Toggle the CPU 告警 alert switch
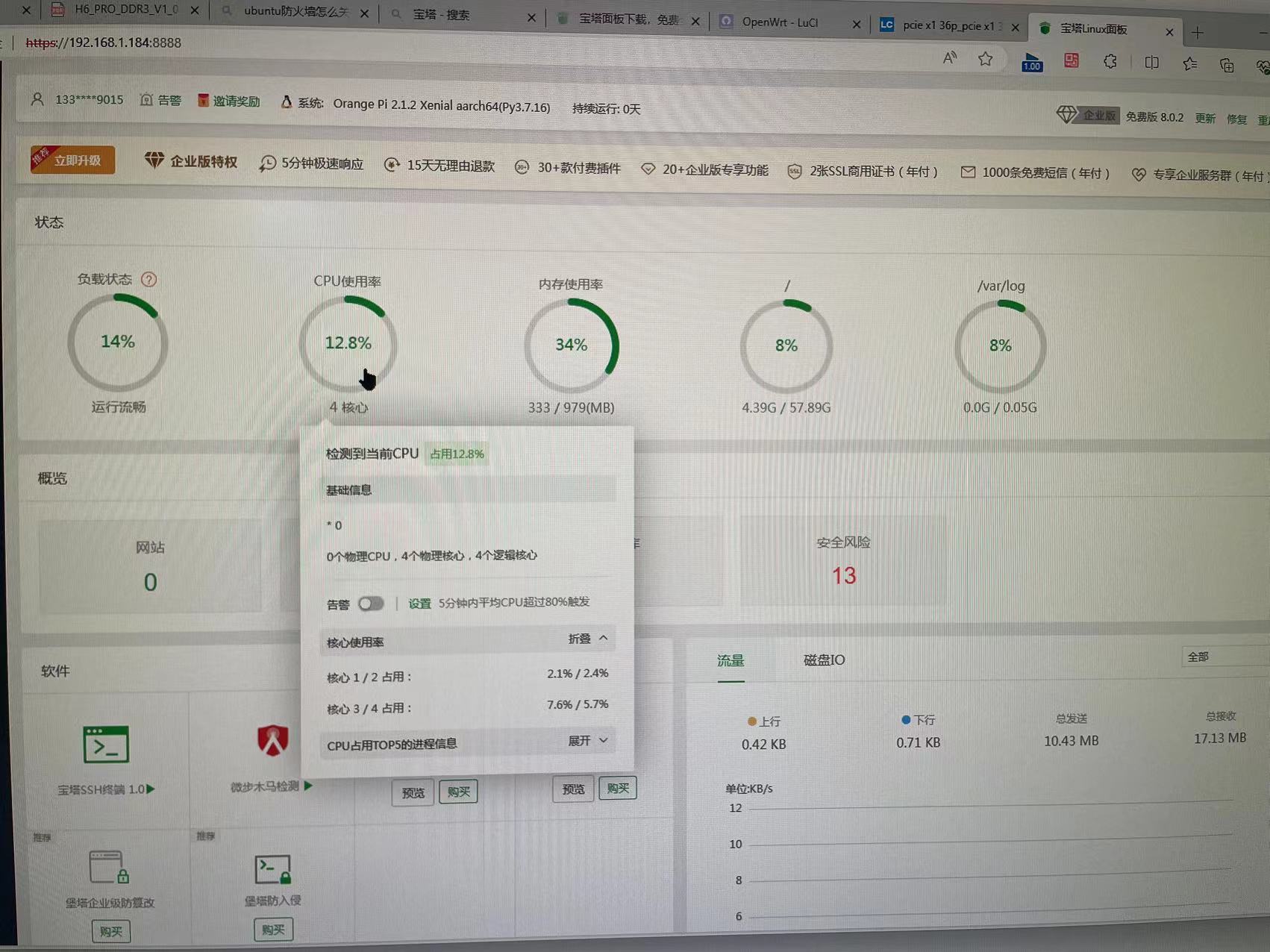 371,604
